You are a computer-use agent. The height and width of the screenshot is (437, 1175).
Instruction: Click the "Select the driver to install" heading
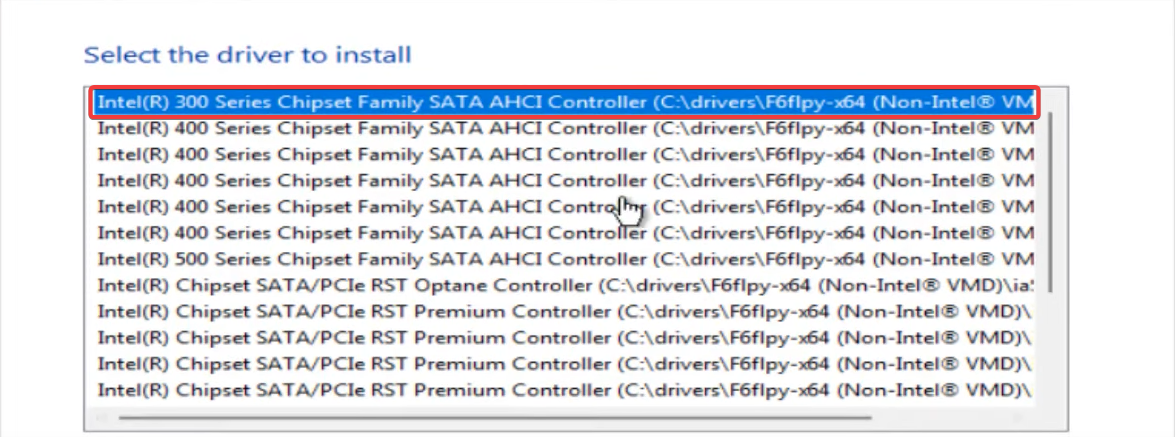coord(247,54)
